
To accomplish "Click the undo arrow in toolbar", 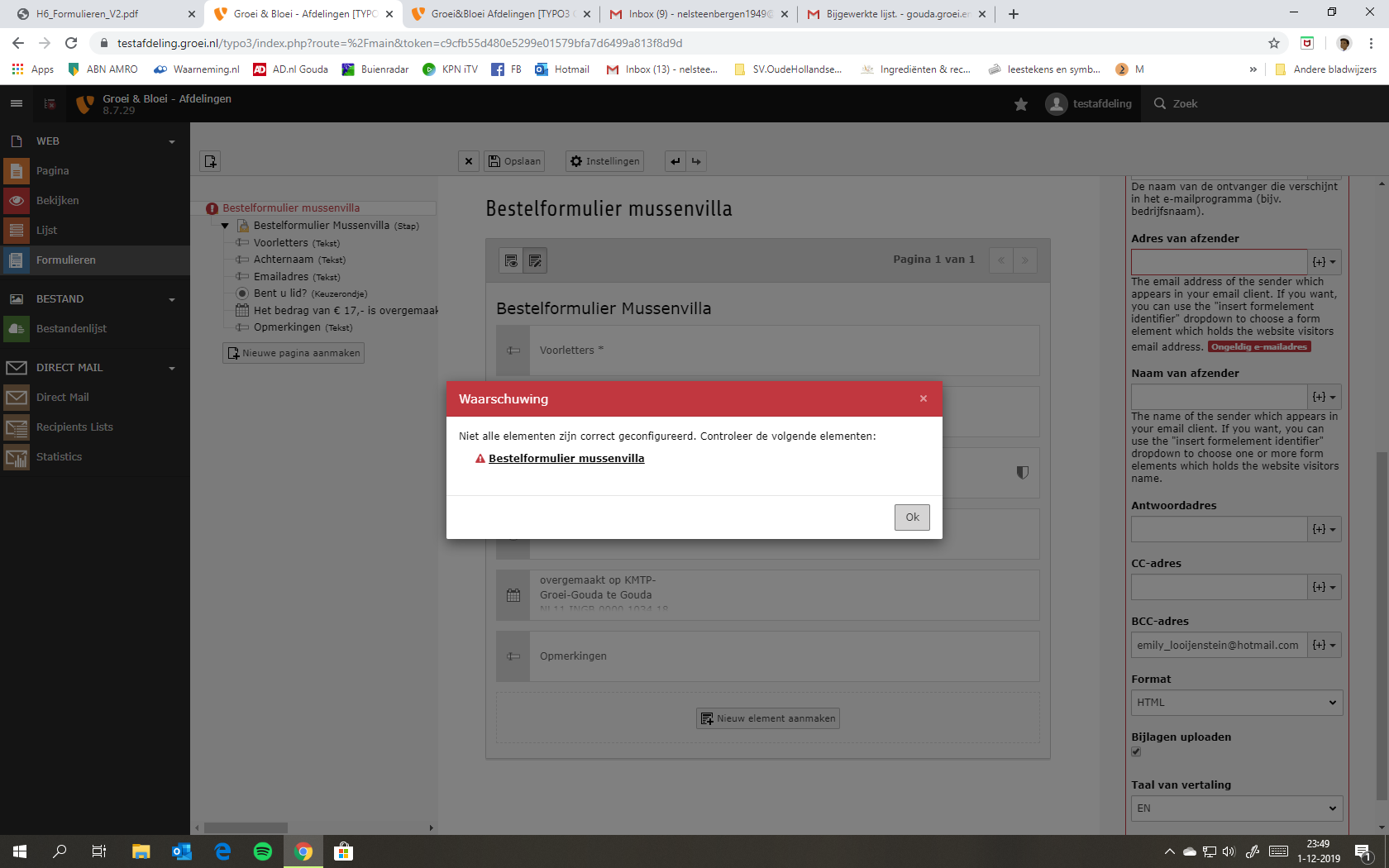I will (675, 161).
